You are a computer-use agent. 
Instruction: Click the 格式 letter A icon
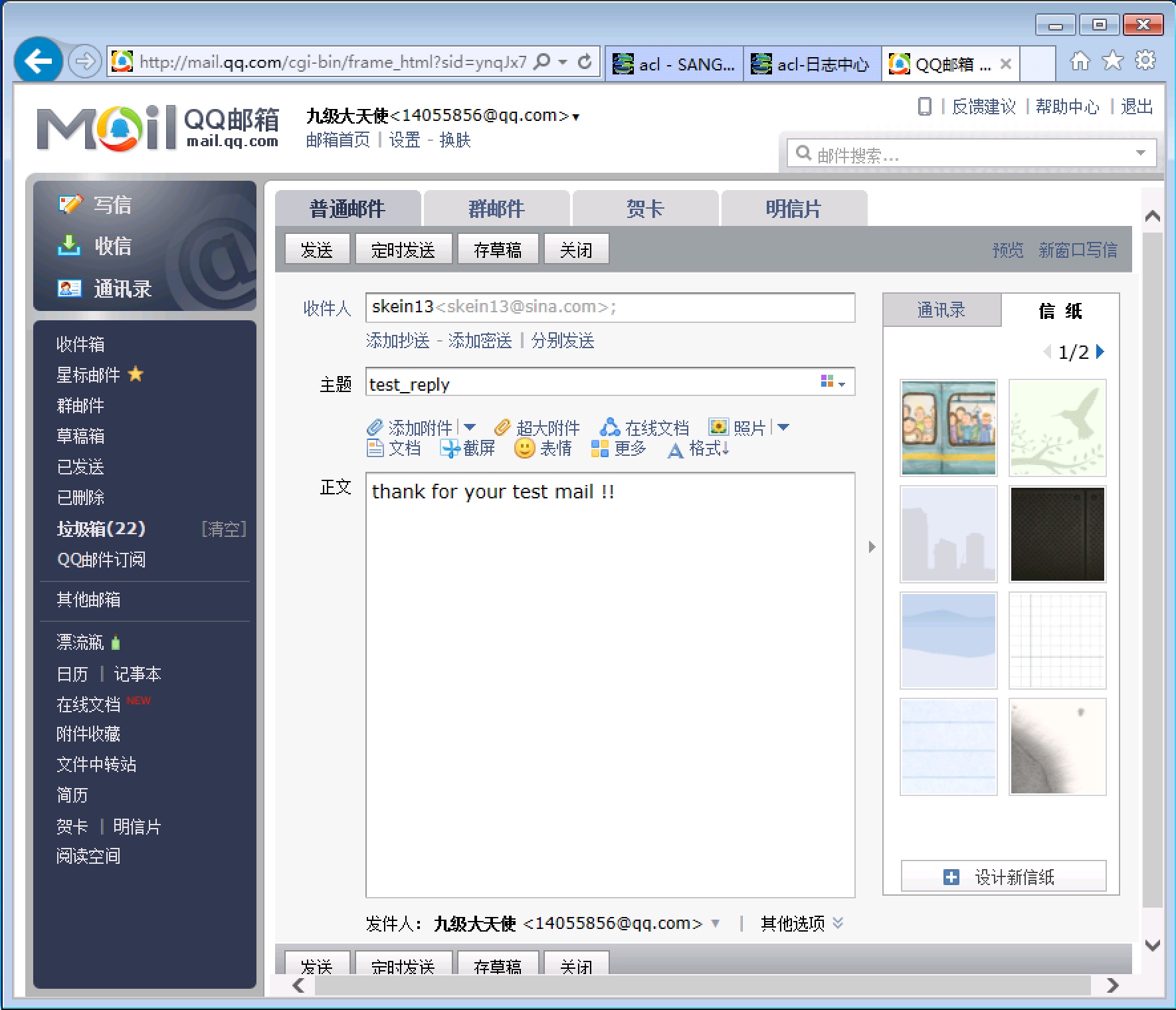pyautogui.click(x=675, y=451)
